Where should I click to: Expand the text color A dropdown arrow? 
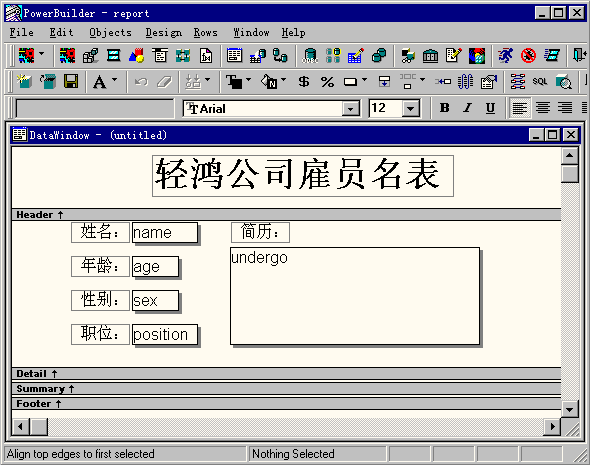pyautogui.click(x=114, y=80)
